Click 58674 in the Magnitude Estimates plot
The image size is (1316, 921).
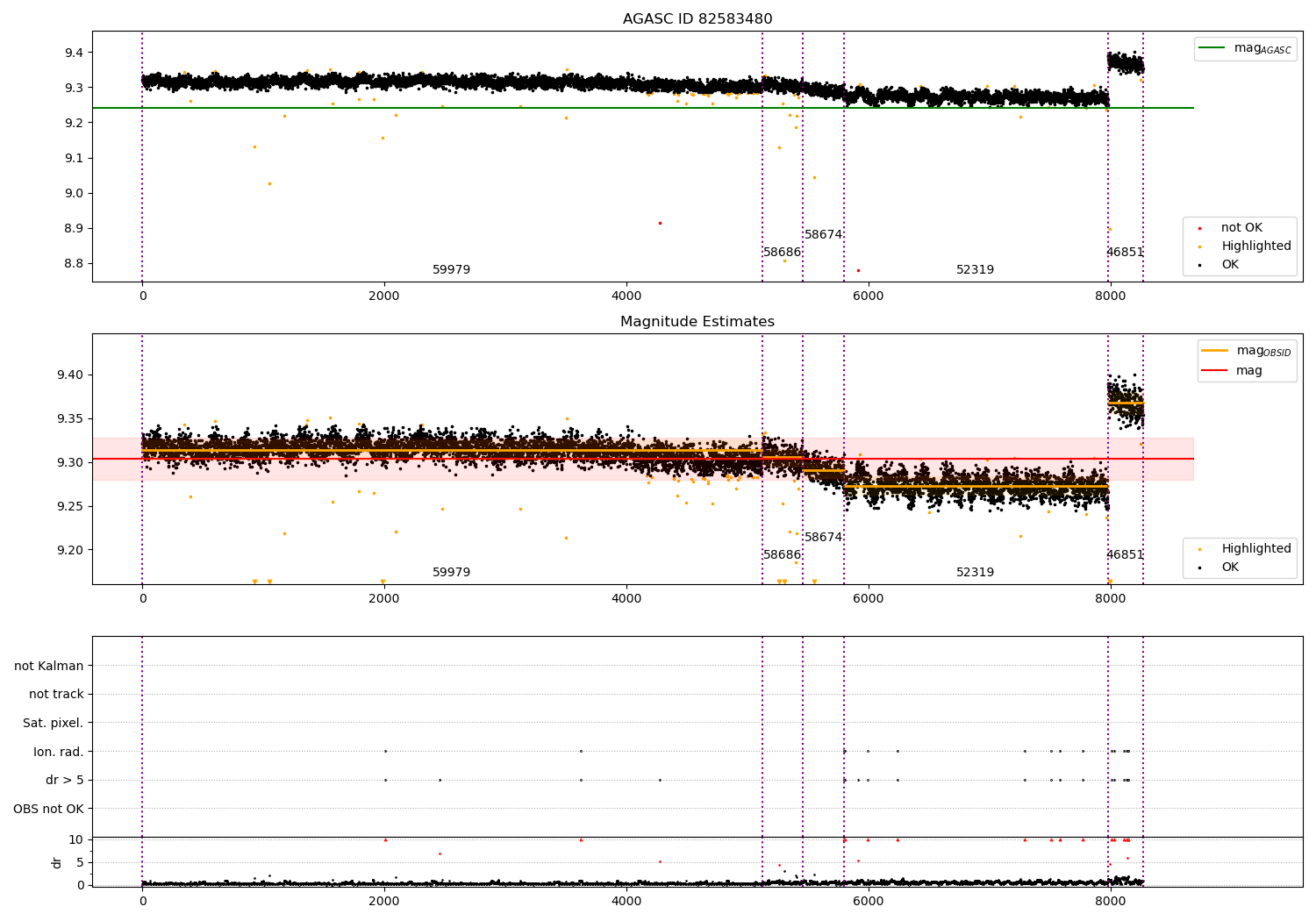pos(823,538)
